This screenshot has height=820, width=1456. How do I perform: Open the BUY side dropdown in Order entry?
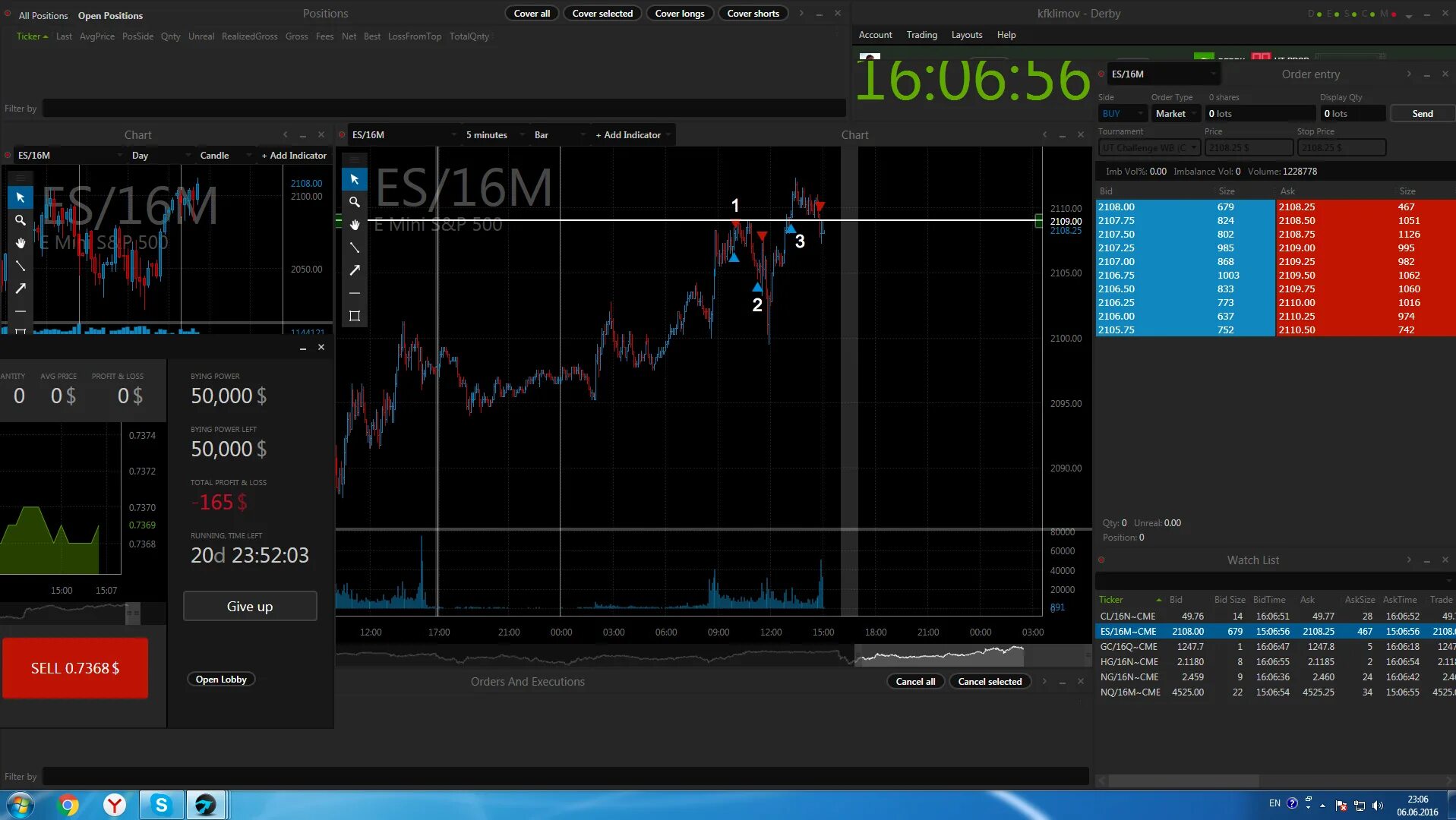click(1123, 114)
